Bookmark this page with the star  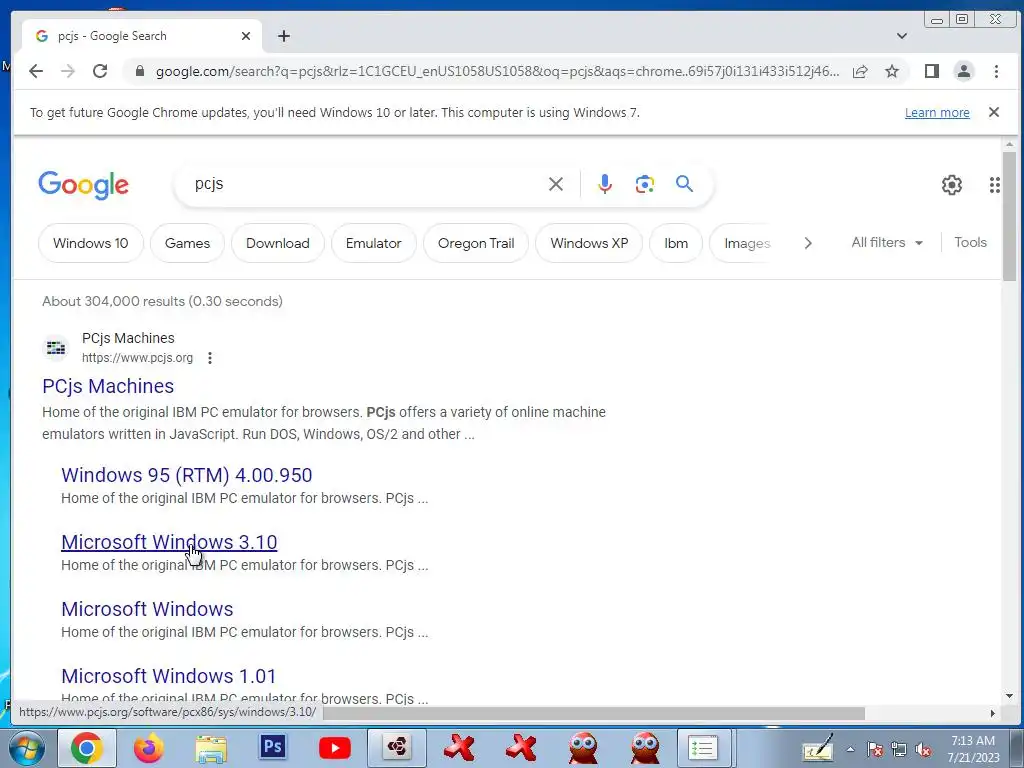pos(891,71)
